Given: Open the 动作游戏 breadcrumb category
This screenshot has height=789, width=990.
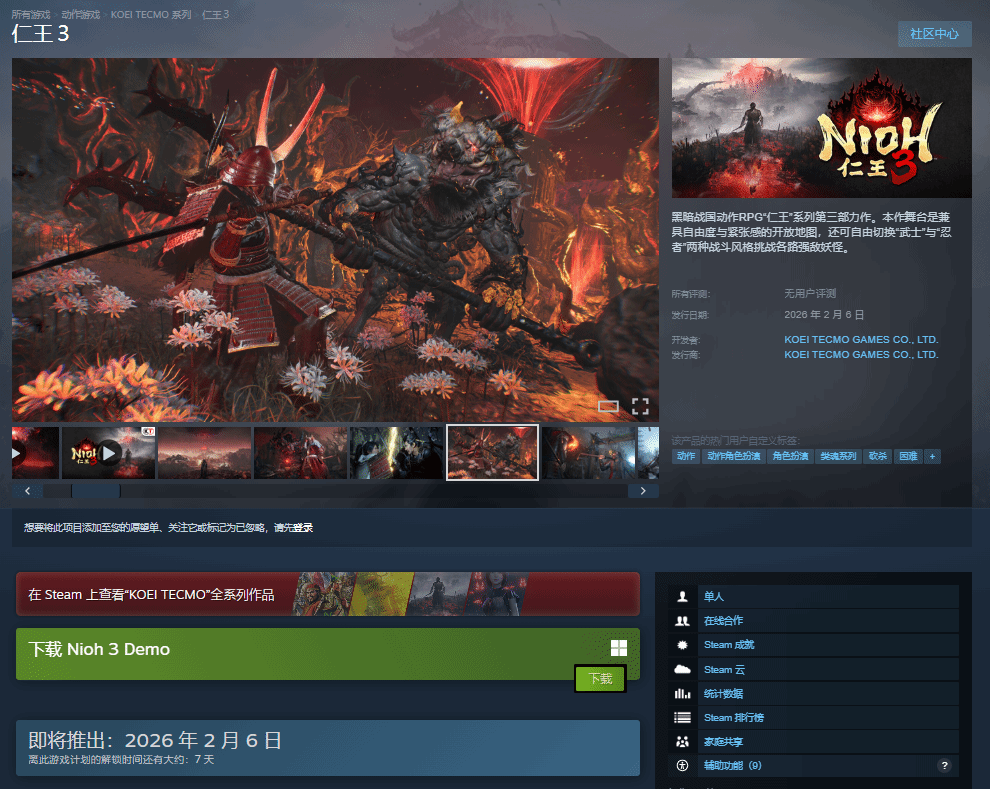Looking at the screenshot, I should pos(80,15).
